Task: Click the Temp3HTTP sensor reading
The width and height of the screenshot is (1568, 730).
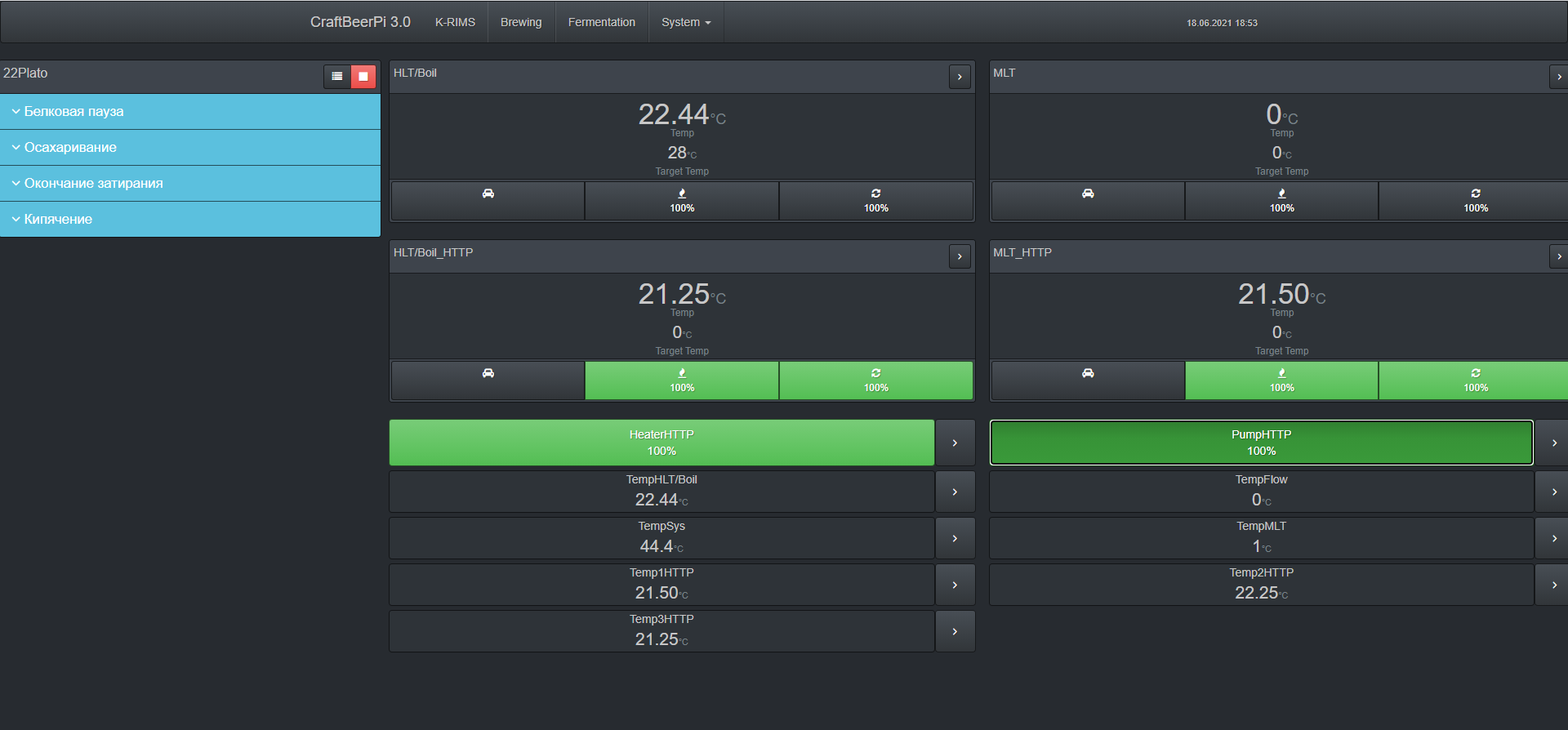Action: [661, 639]
